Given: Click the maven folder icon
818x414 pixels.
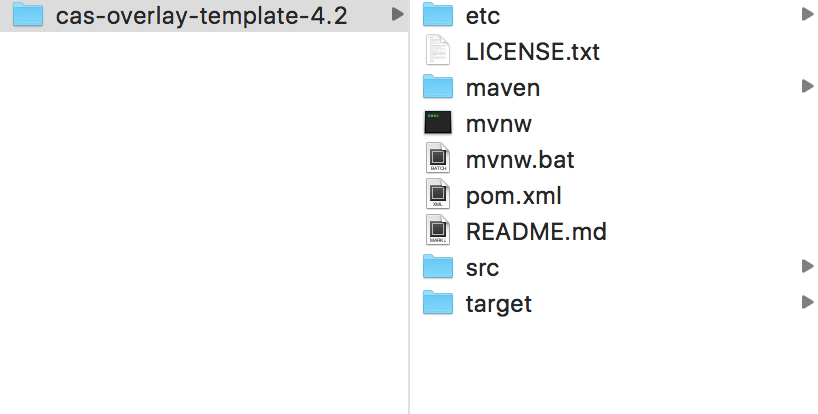Looking at the screenshot, I should [x=439, y=87].
